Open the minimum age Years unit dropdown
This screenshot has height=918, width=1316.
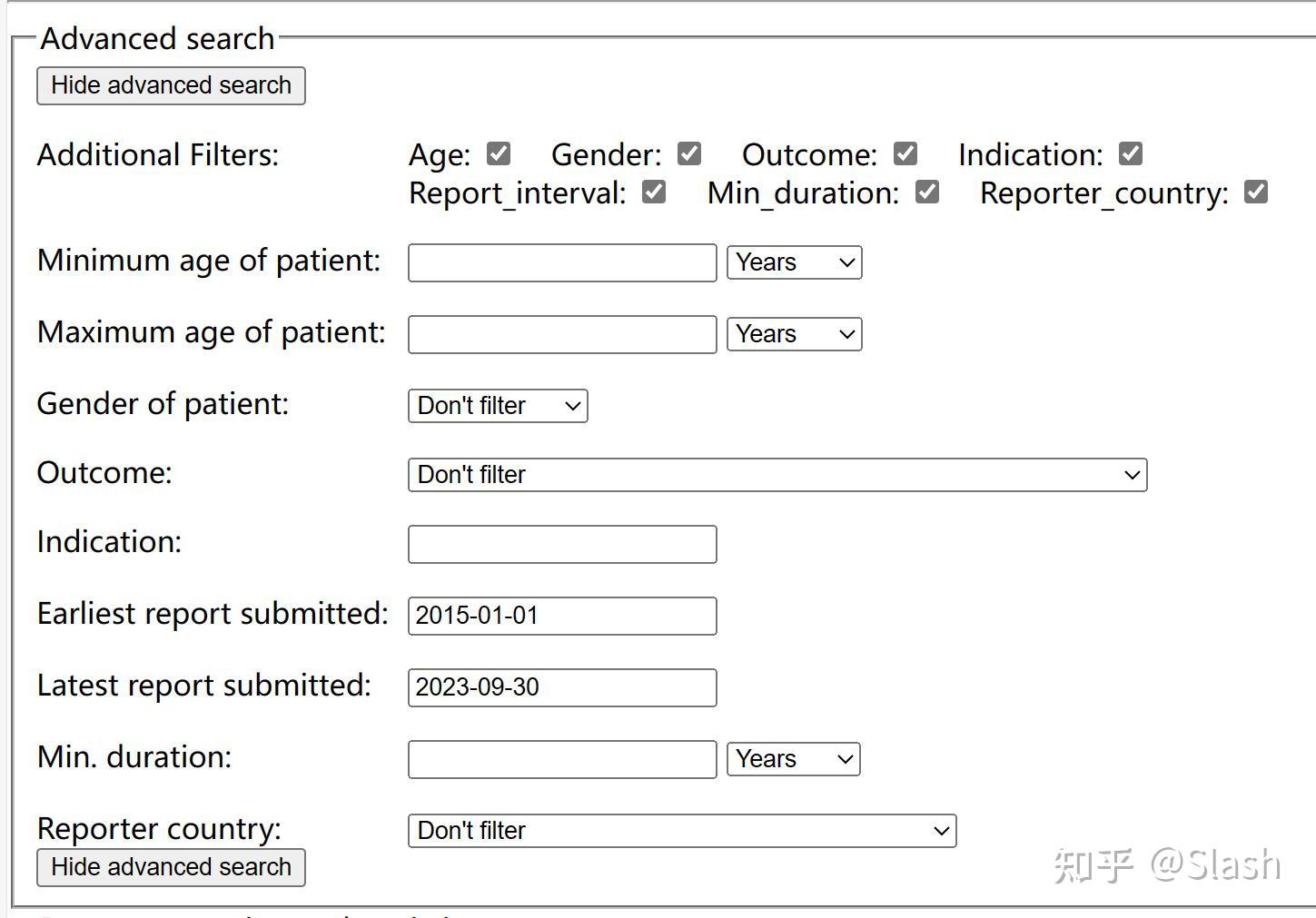[x=794, y=263]
